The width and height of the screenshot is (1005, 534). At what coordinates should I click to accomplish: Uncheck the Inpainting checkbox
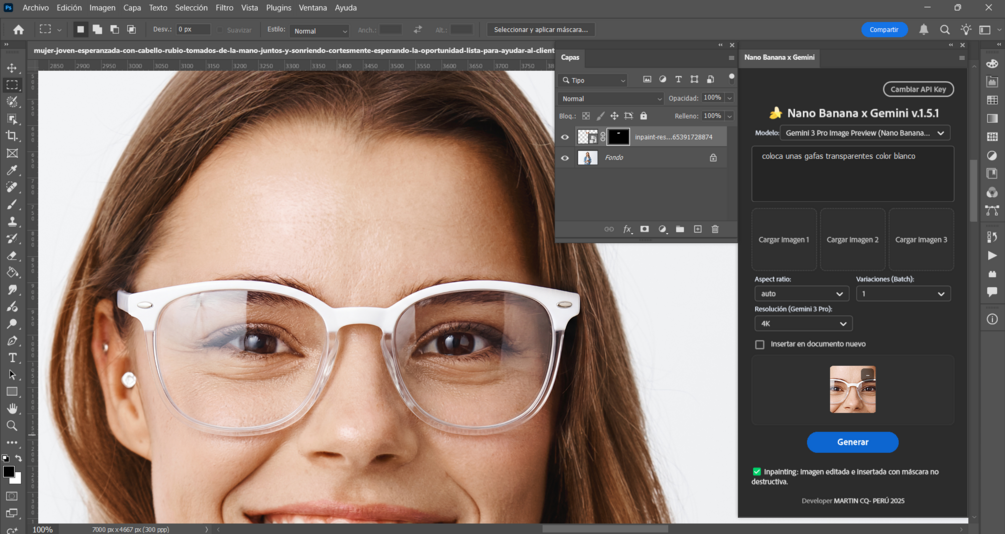[757, 472]
